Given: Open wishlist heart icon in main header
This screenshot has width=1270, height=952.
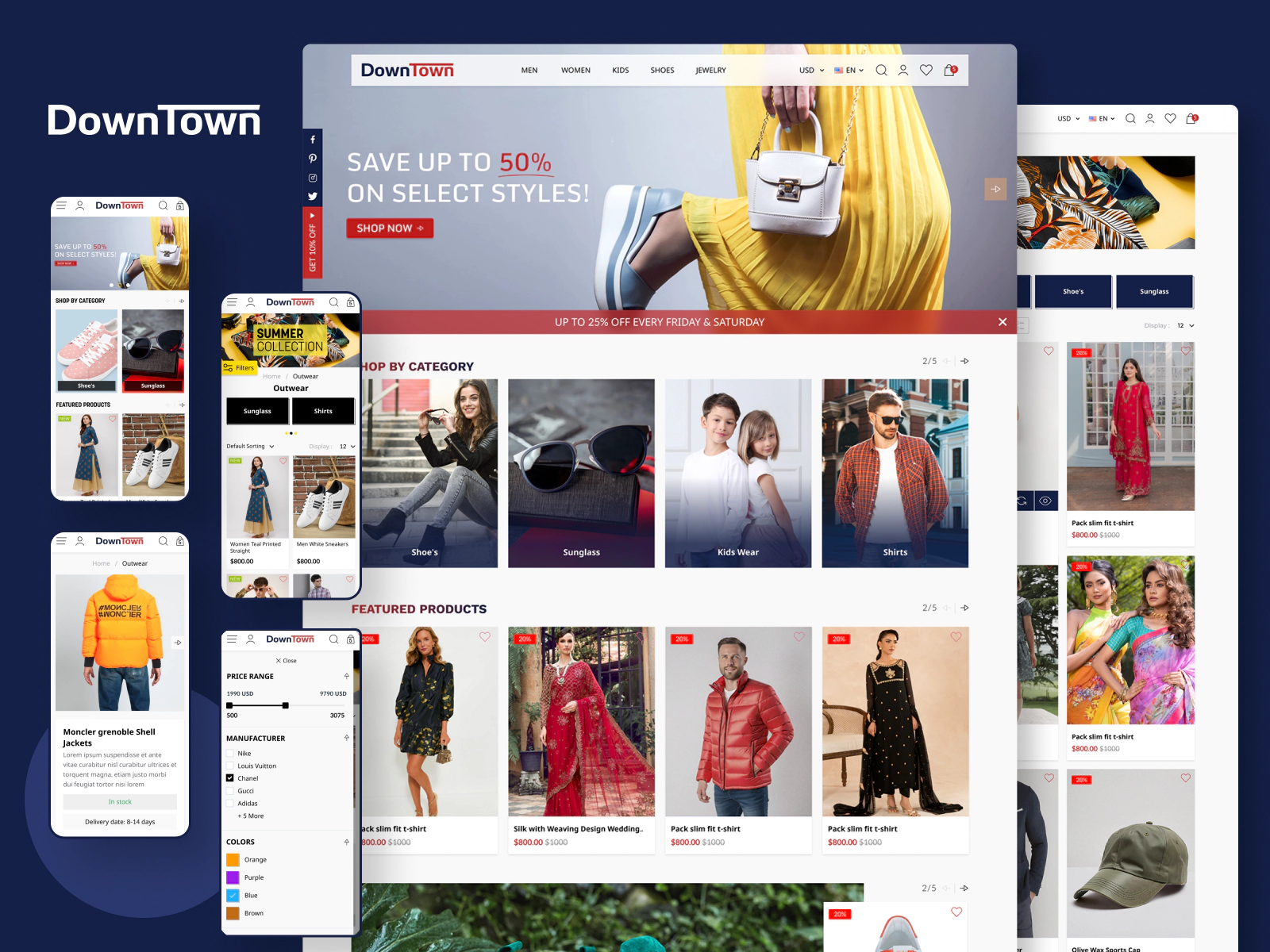Looking at the screenshot, I should (926, 71).
